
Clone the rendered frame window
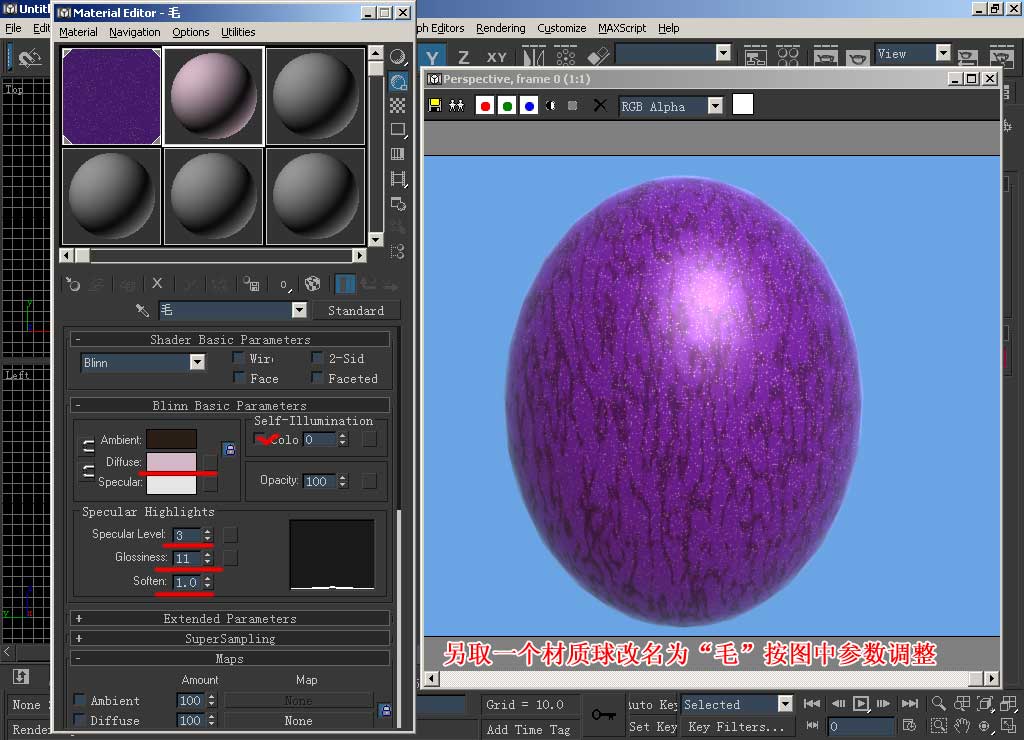pyautogui.click(x=456, y=105)
